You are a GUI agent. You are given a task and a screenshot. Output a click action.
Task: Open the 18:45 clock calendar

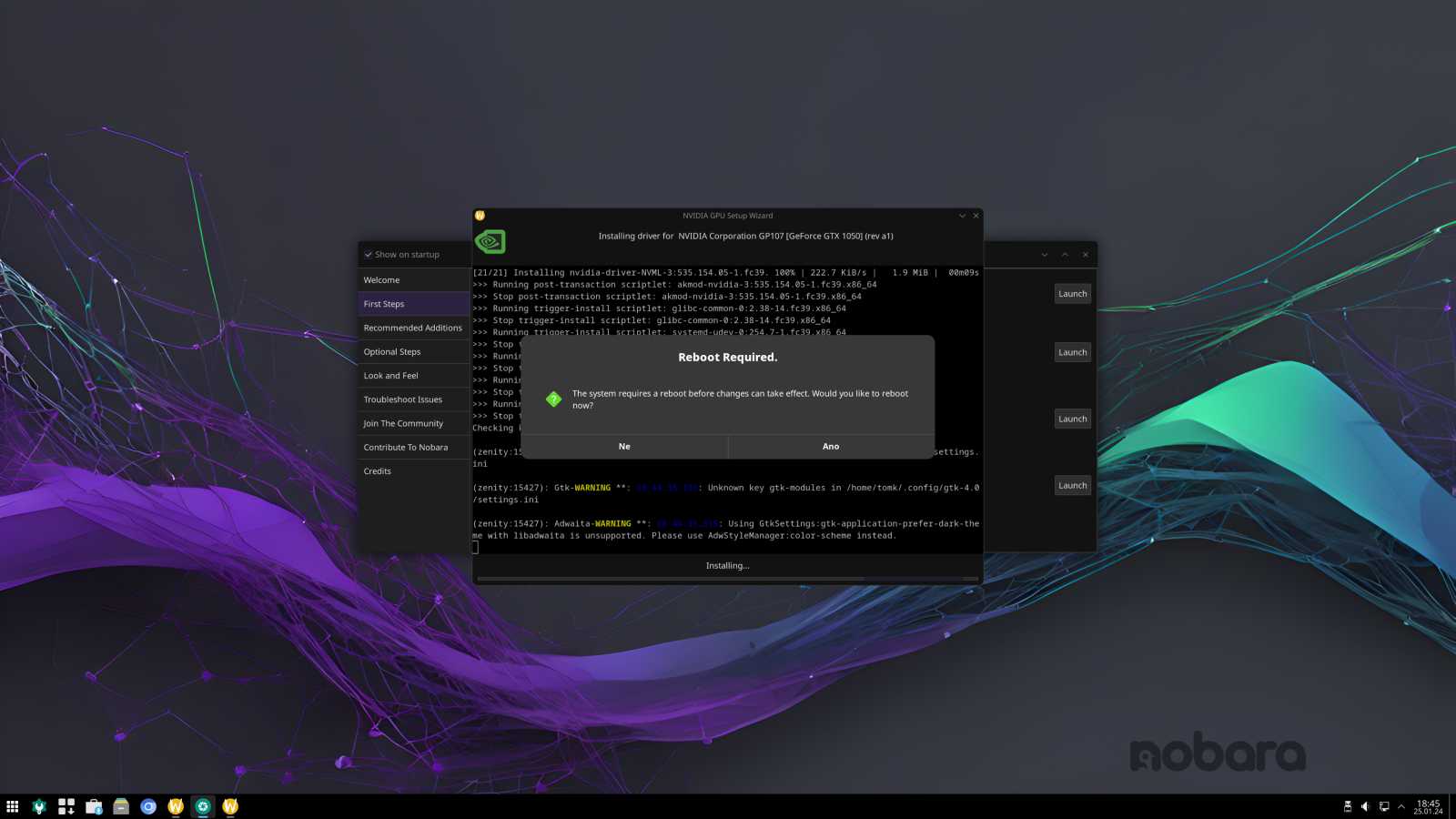tap(1428, 807)
